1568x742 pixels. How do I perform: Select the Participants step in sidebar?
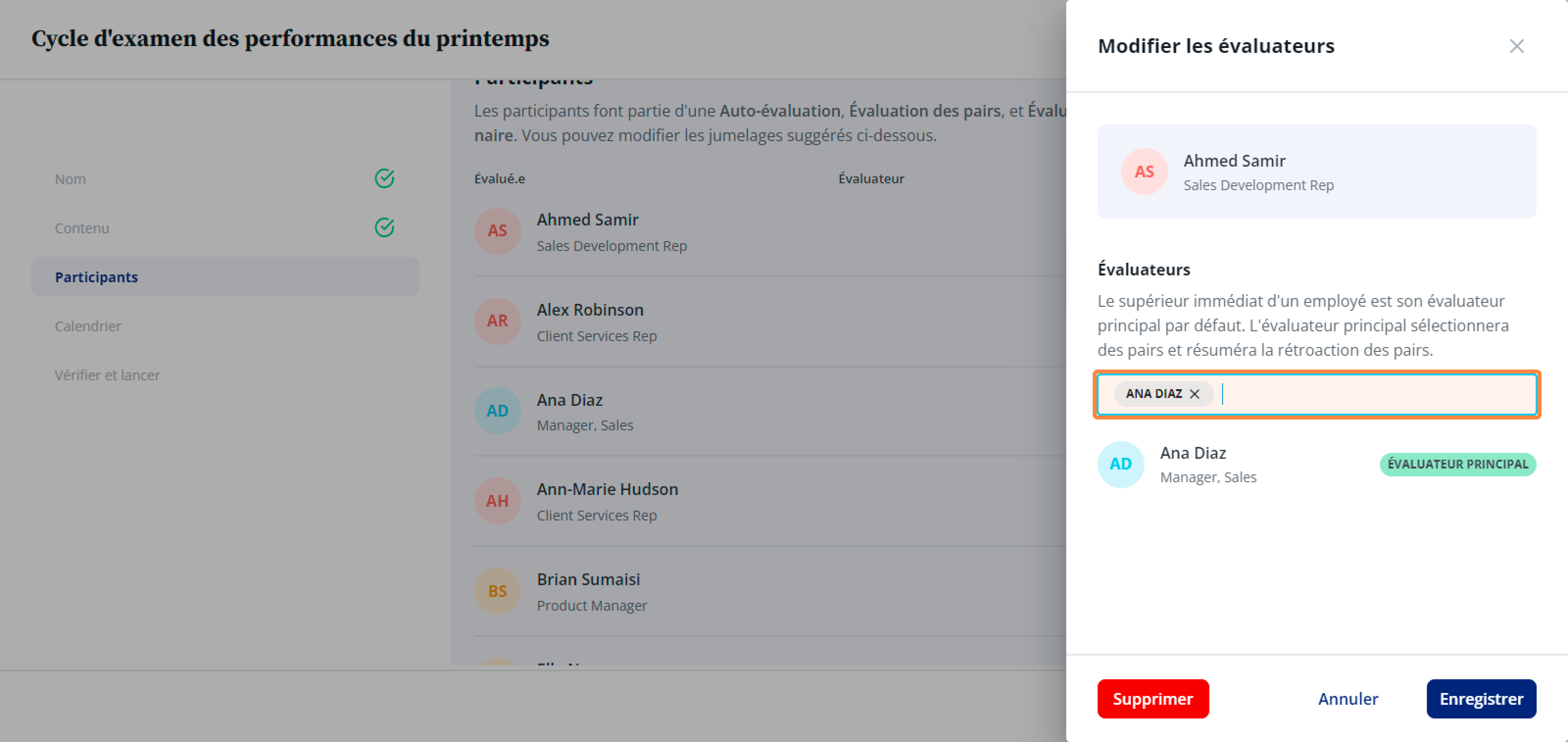pos(225,277)
